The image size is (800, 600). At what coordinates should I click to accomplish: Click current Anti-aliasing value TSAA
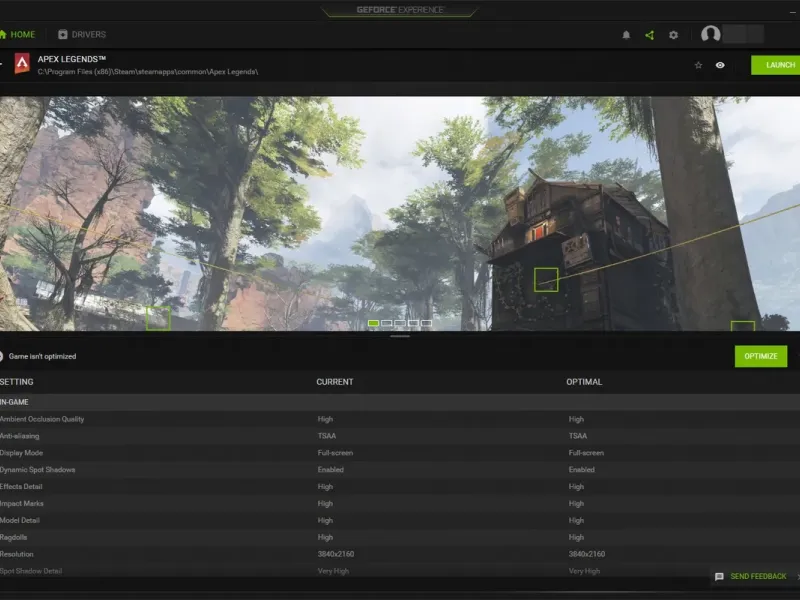[327, 436]
